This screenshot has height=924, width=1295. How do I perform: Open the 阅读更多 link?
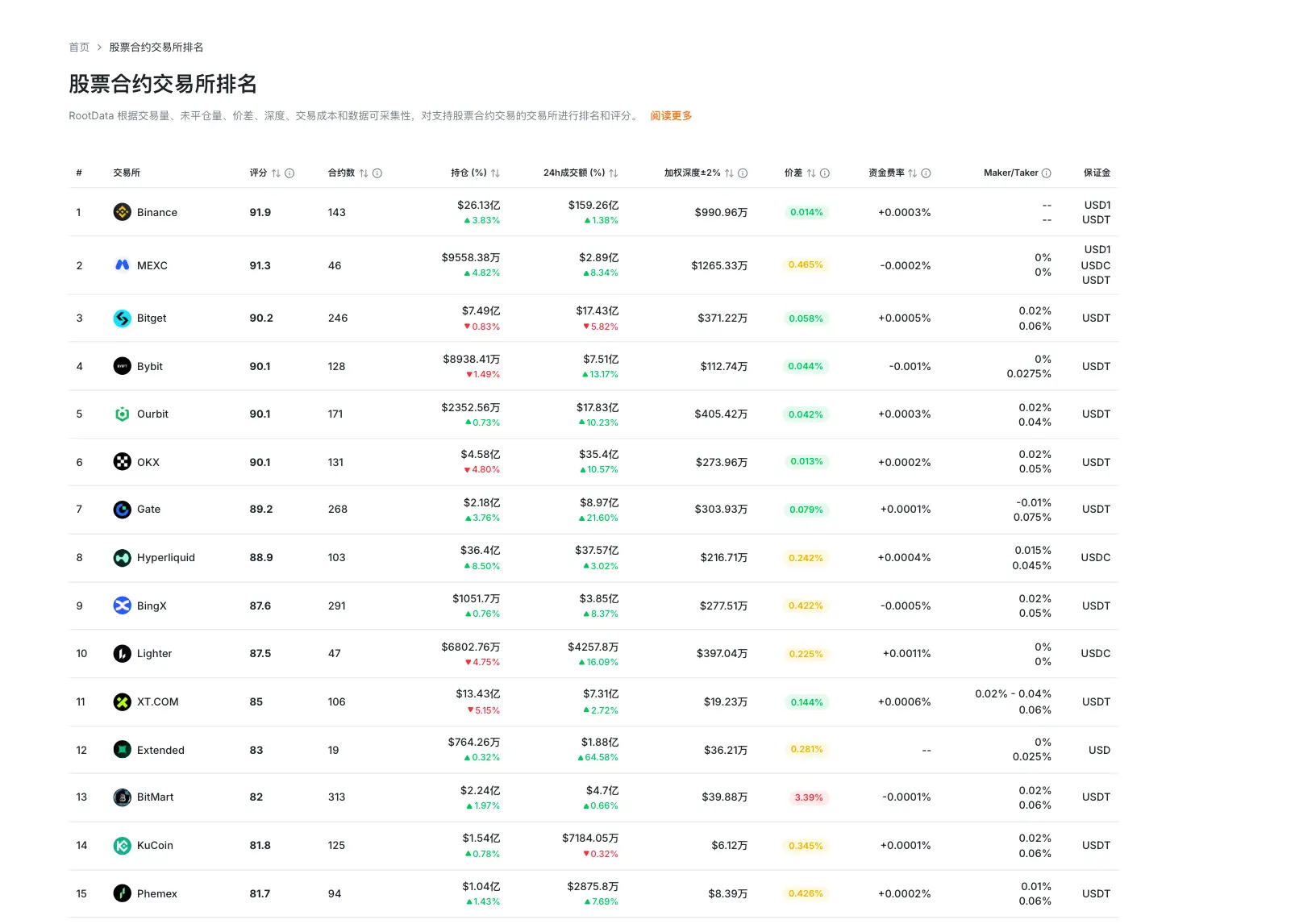coord(671,116)
